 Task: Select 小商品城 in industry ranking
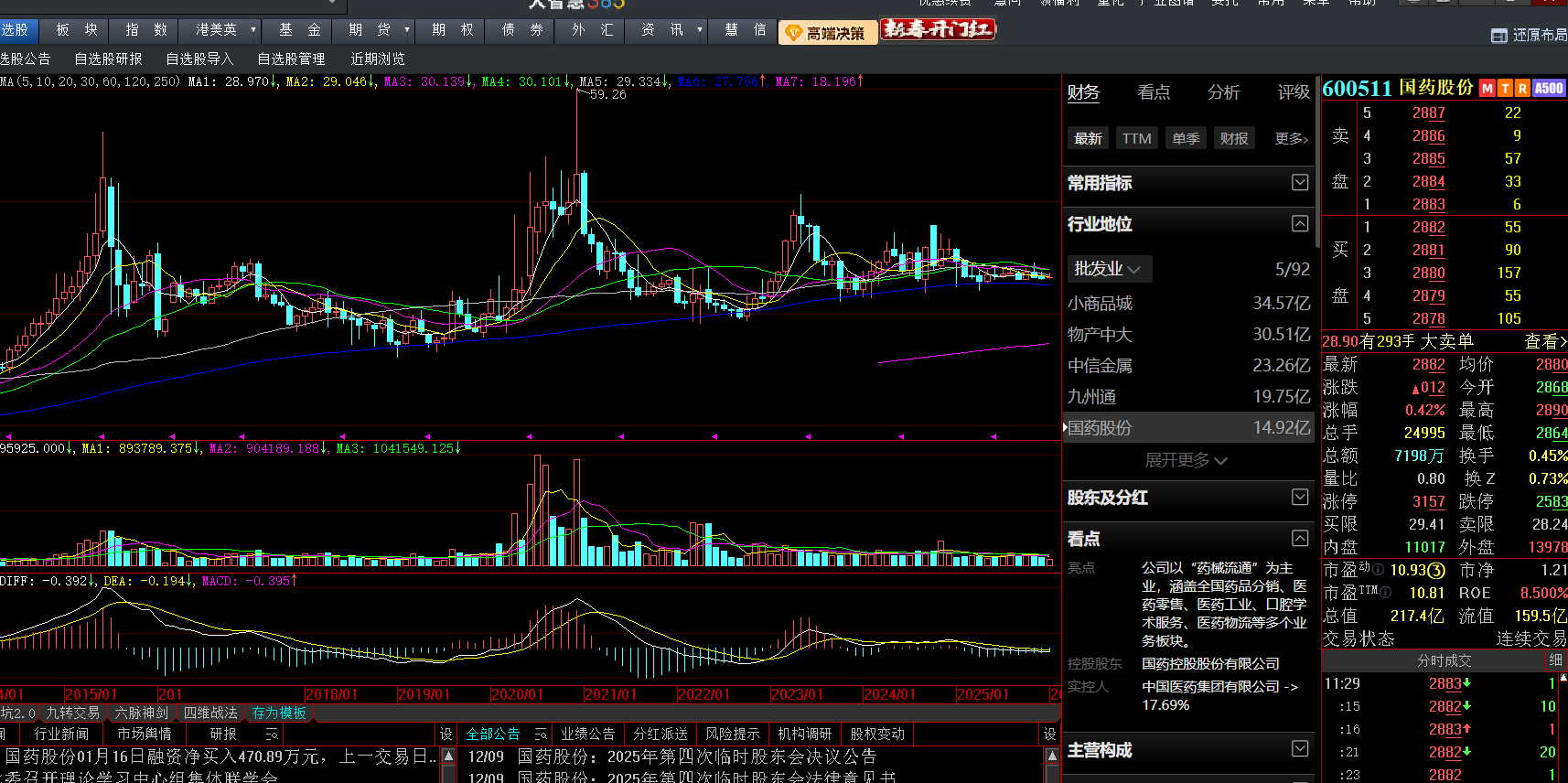(x=1188, y=303)
